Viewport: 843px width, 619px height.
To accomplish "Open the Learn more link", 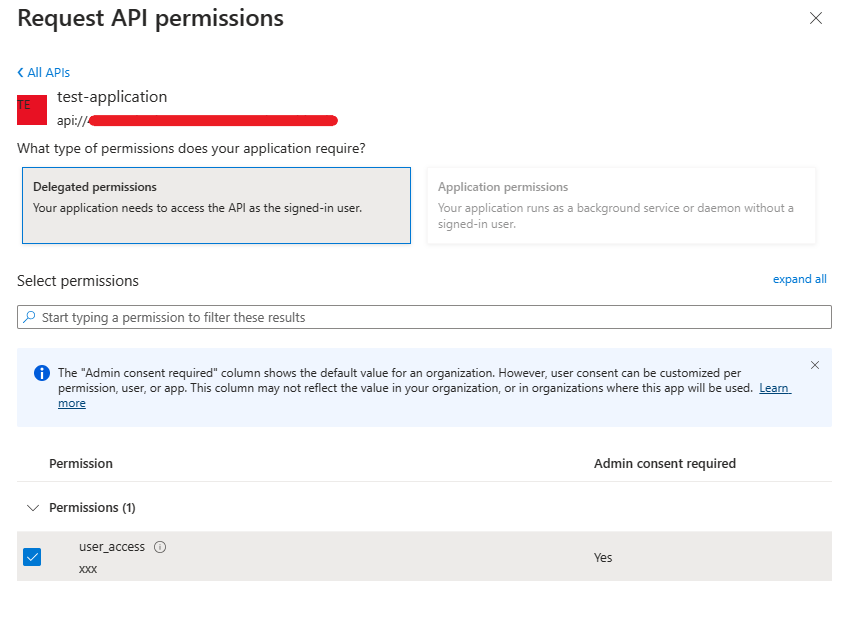I will tap(774, 388).
